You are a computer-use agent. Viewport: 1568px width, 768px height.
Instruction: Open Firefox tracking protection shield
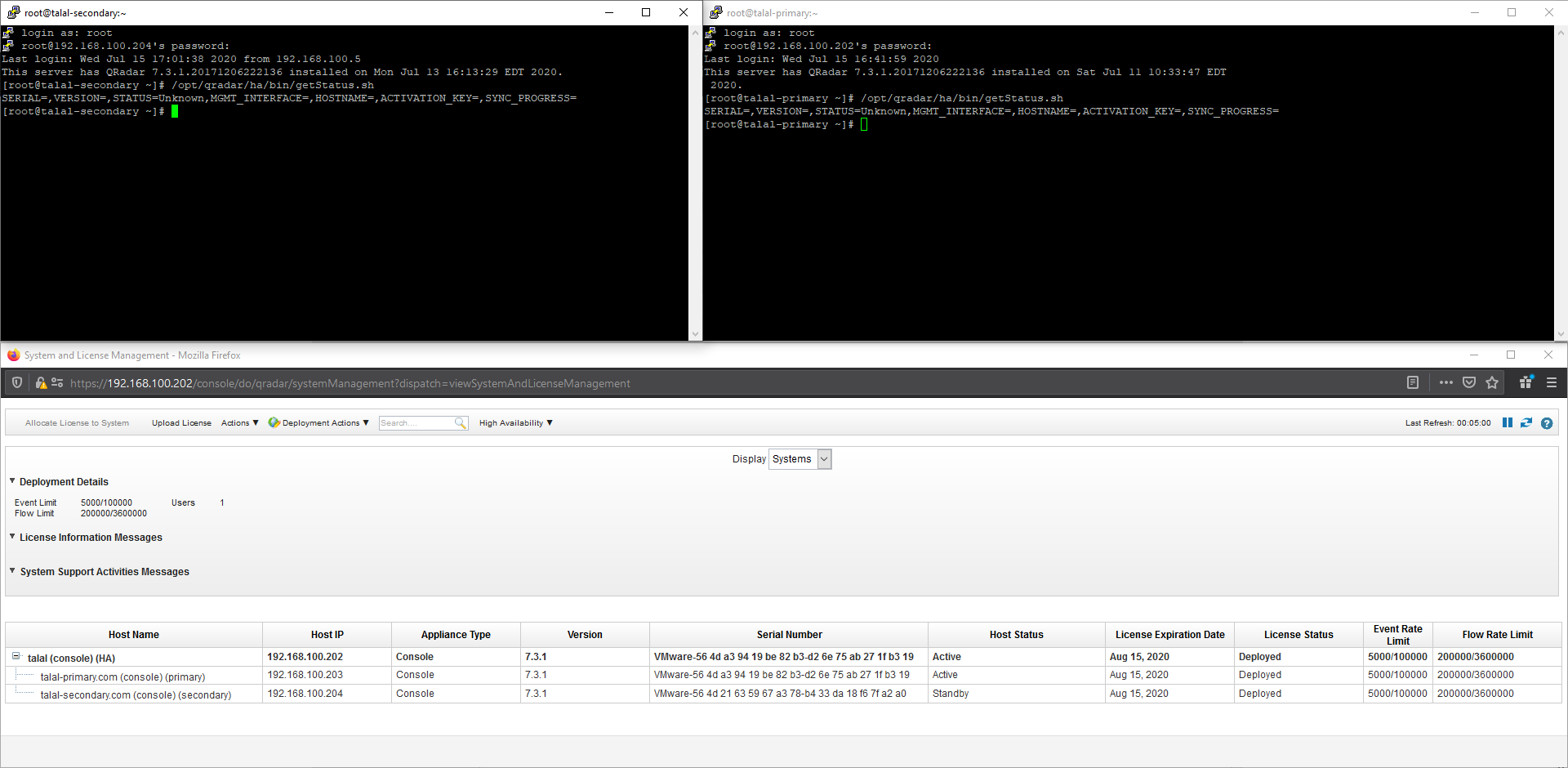tap(17, 382)
